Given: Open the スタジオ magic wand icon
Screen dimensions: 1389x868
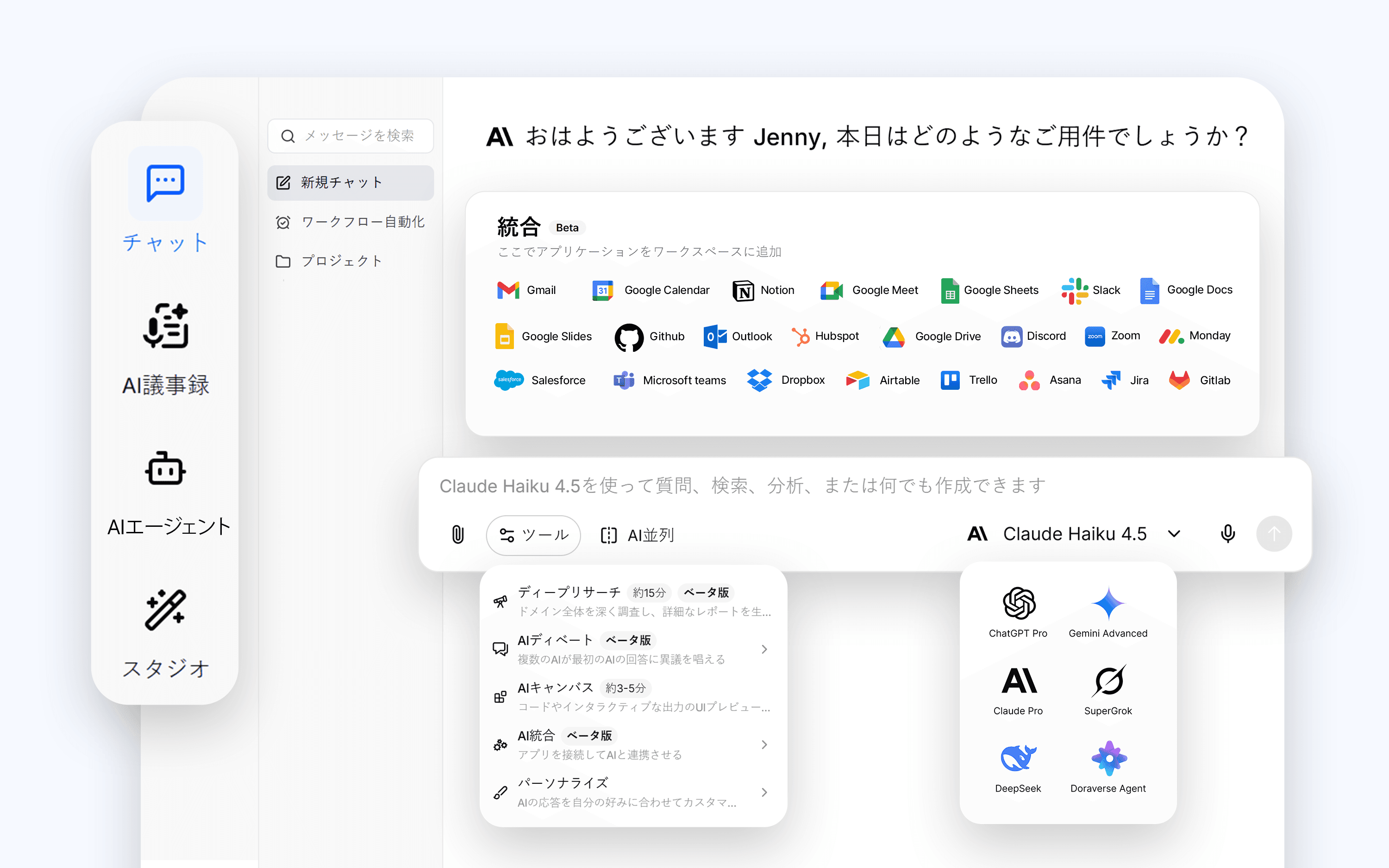Looking at the screenshot, I should coord(165,610).
